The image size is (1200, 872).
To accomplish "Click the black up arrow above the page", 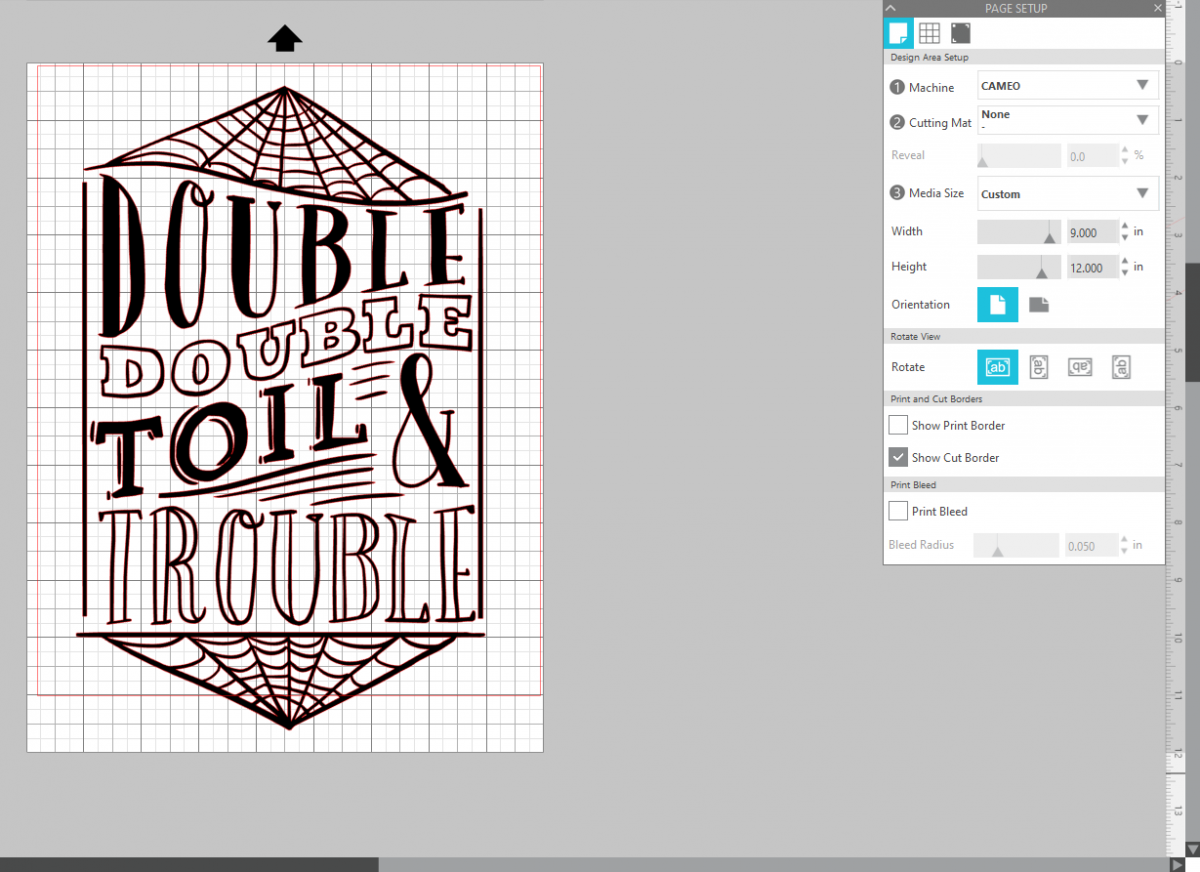I will point(285,39).
